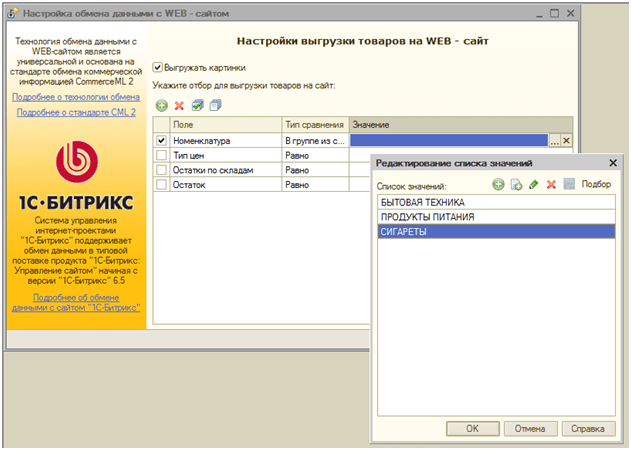Click the highlighted Значение input field

449,140
